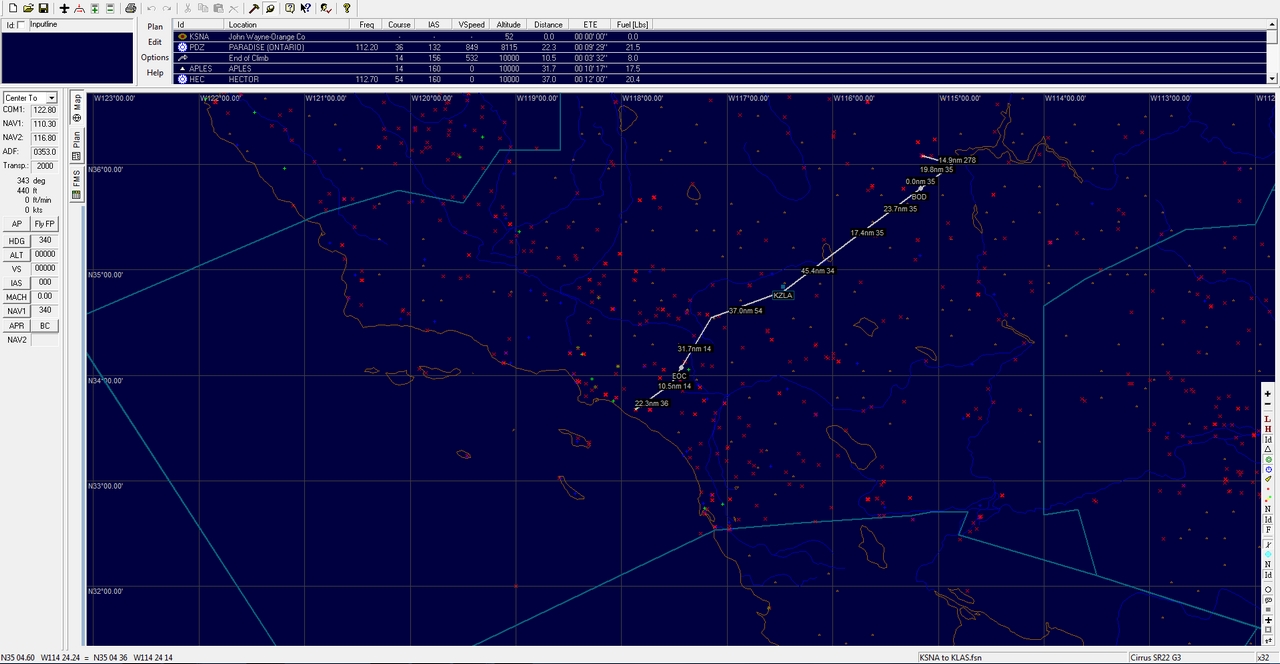The height and width of the screenshot is (664, 1280).
Task: Click the Fly FP button
Action: [x=45, y=224]
